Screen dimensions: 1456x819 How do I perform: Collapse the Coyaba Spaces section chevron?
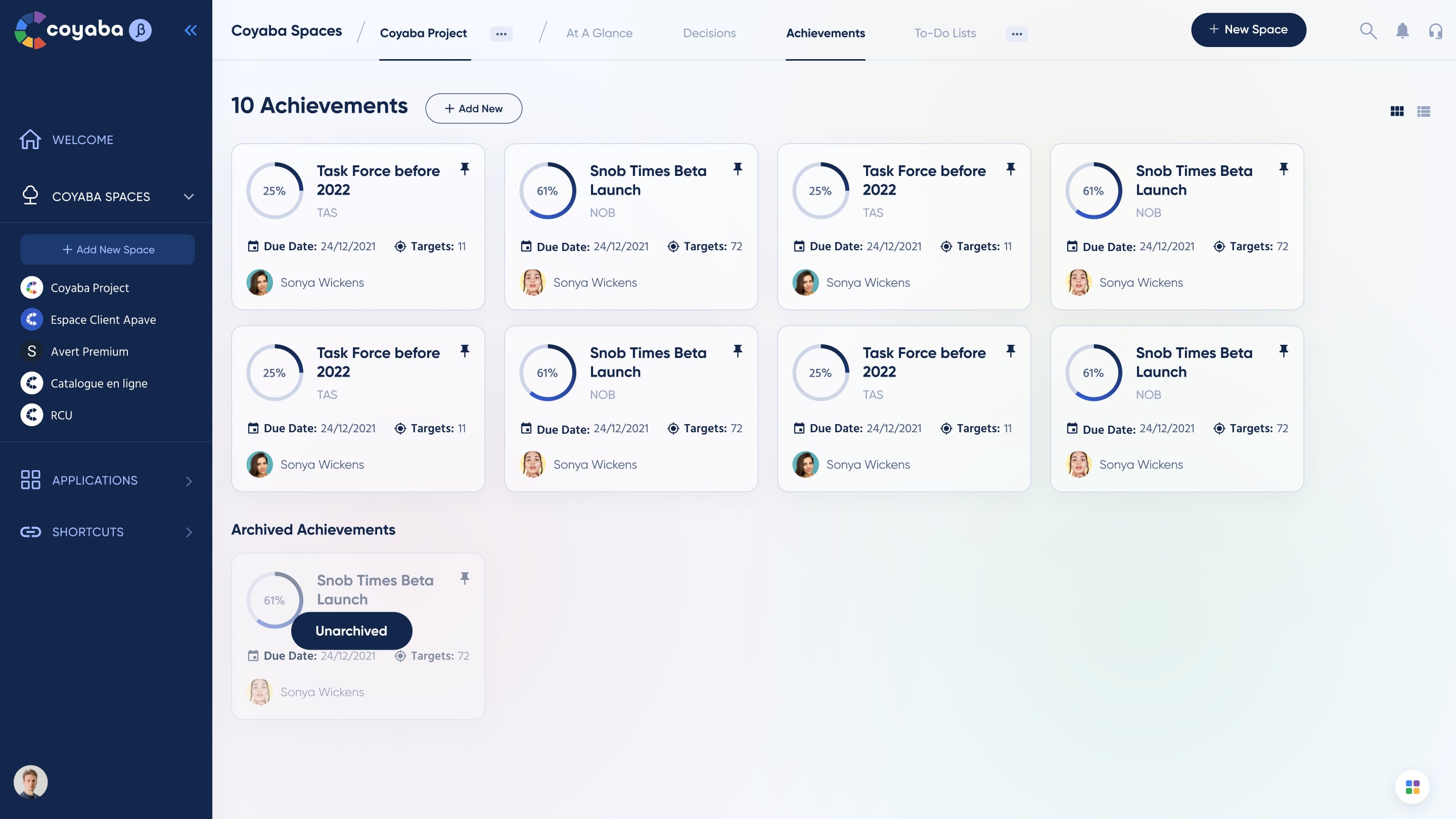tap(189, 197)
